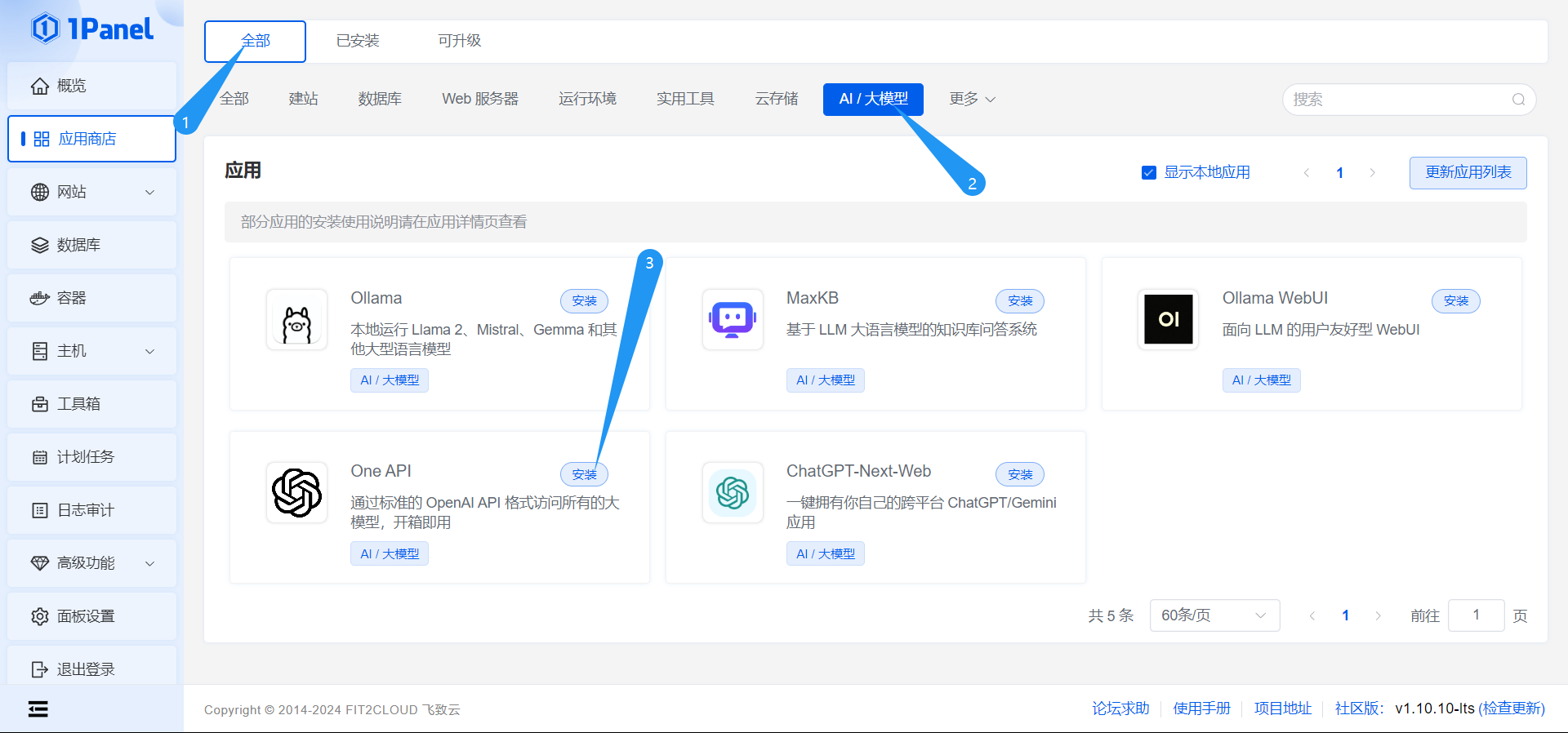Expand the 更多 categories dropdown

pos(972,99)
